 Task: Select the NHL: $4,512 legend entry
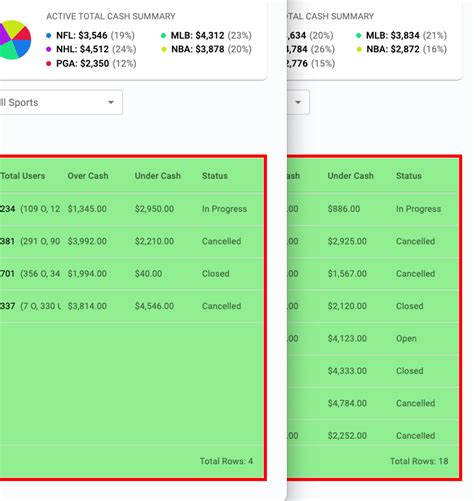pos(91,49)
